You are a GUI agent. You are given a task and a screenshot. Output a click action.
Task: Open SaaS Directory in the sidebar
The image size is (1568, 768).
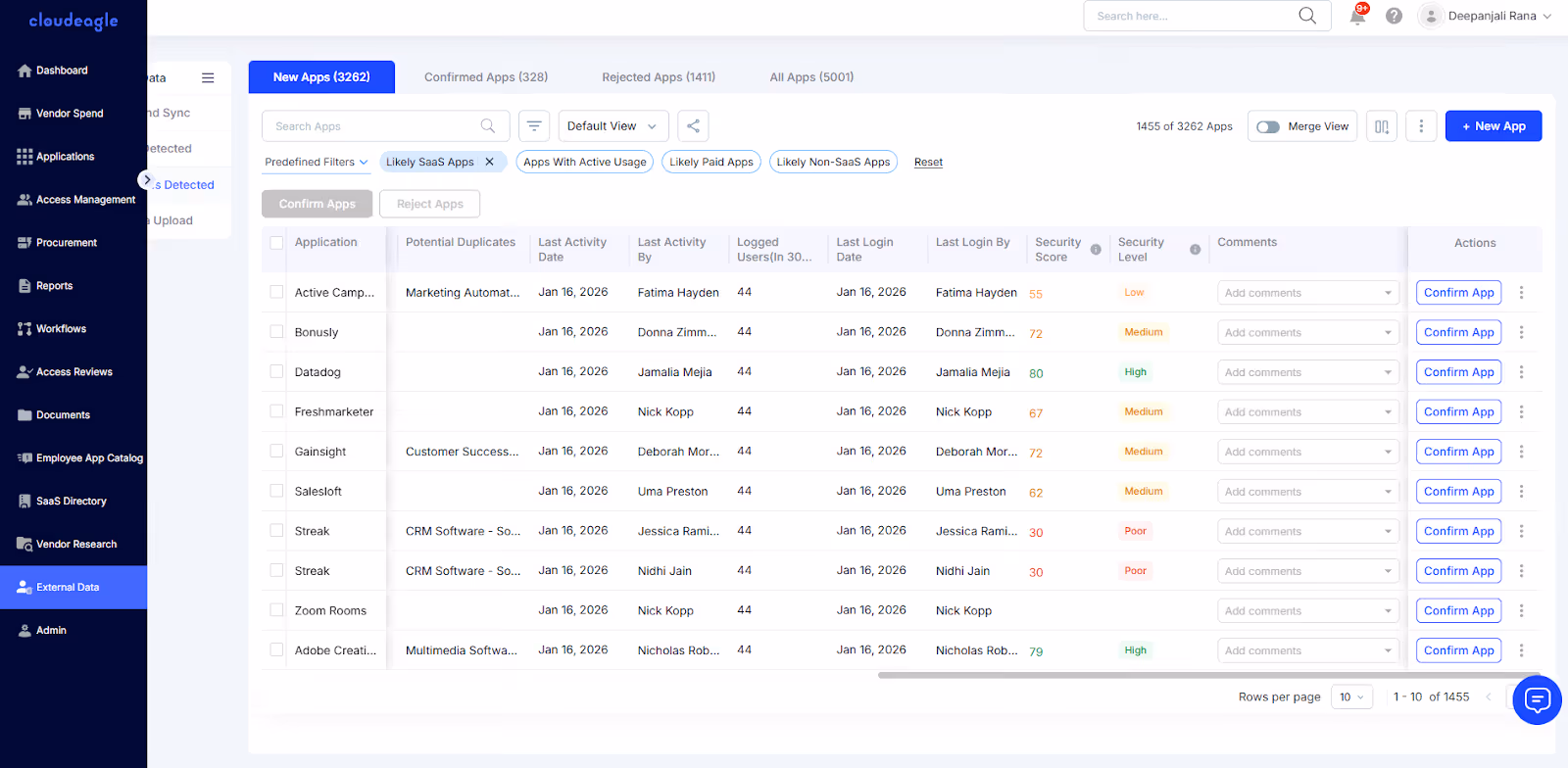73,502
